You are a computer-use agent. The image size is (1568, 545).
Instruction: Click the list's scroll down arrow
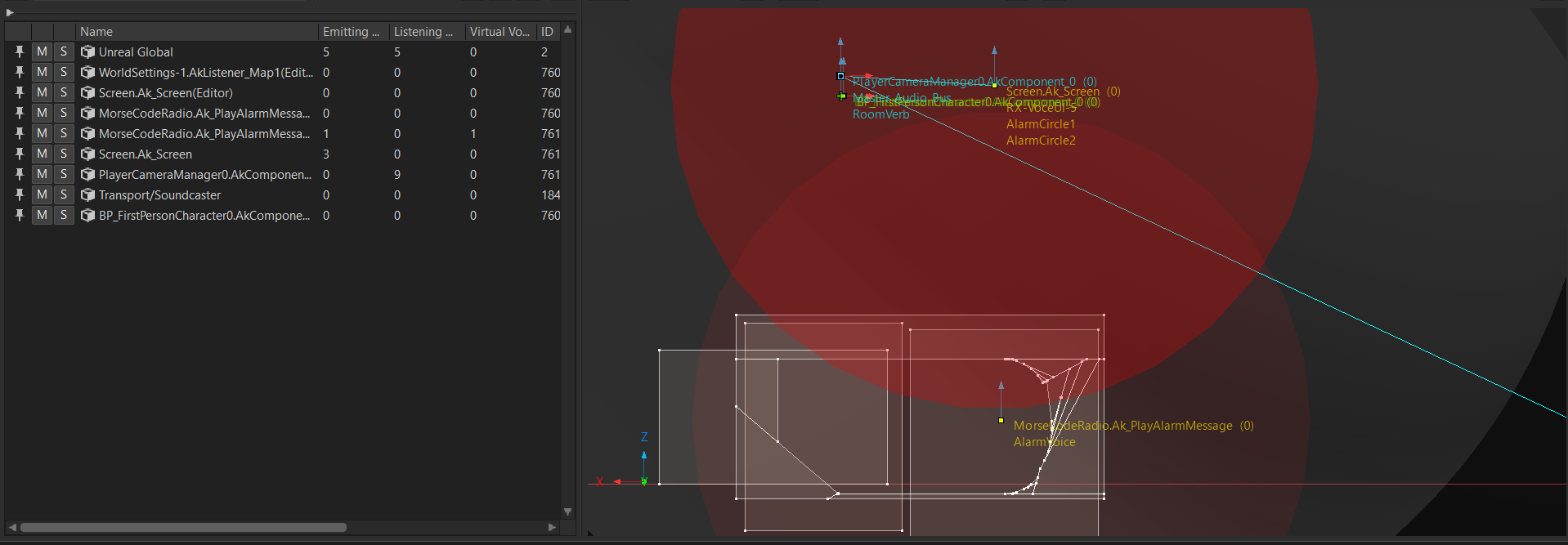tap(567, 511)
